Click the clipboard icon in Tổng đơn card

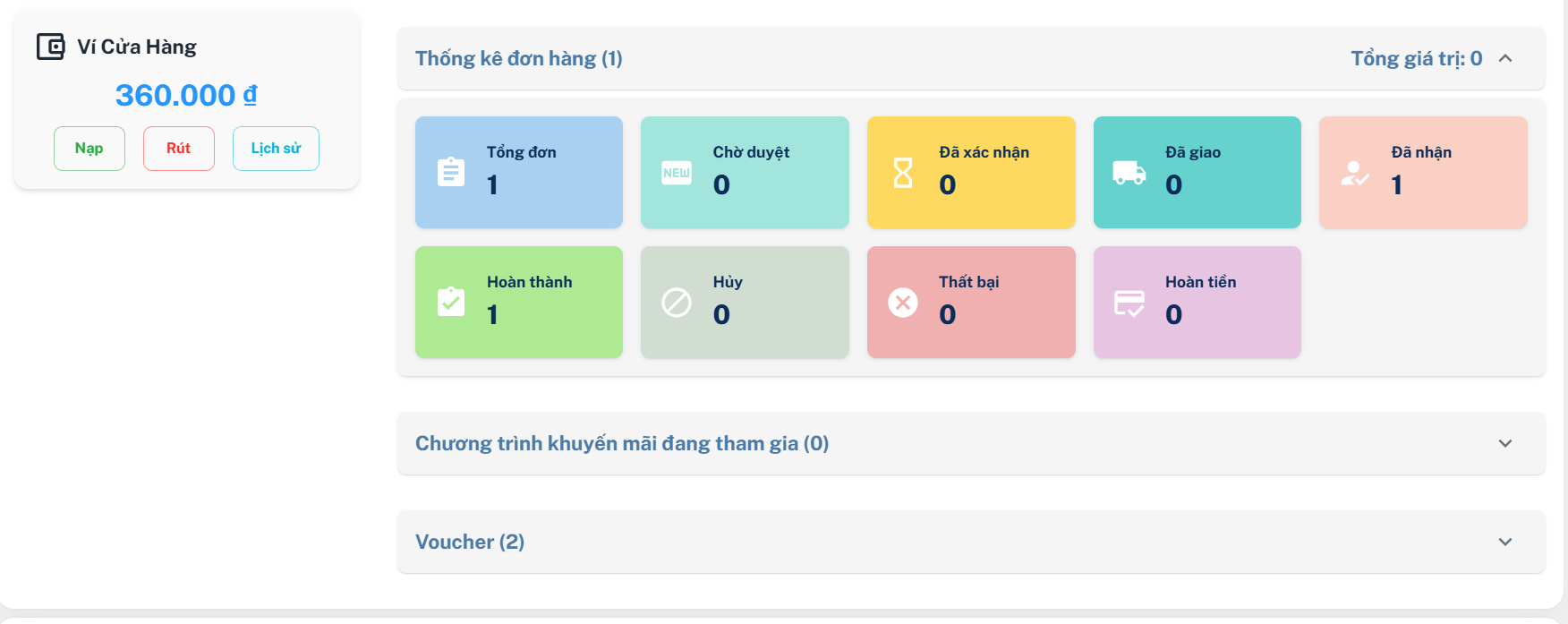(451, 172)
